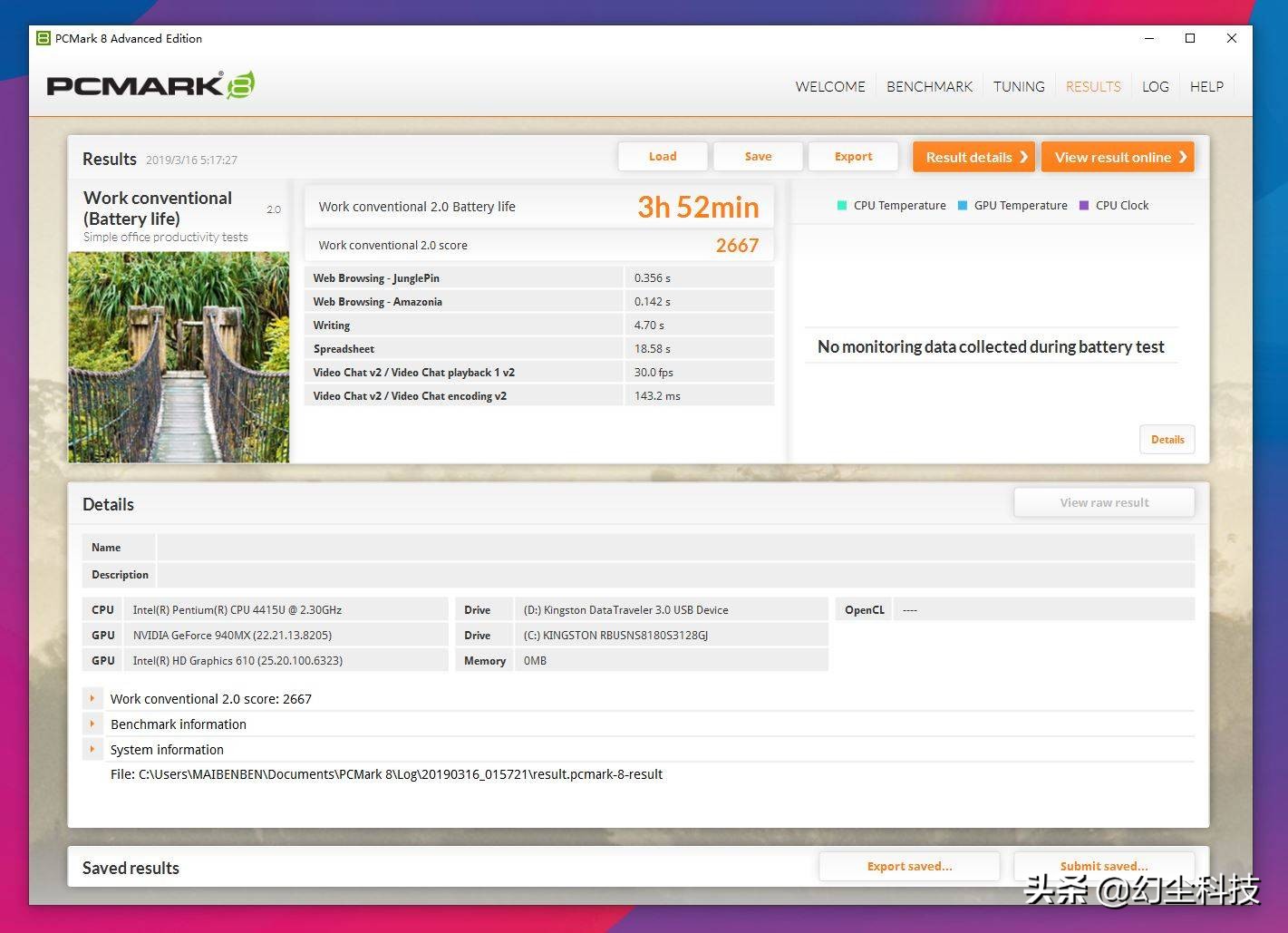Maximize the PCMark 8 window
This screenshot has width=1288, height=933.
click(1190, 38)
